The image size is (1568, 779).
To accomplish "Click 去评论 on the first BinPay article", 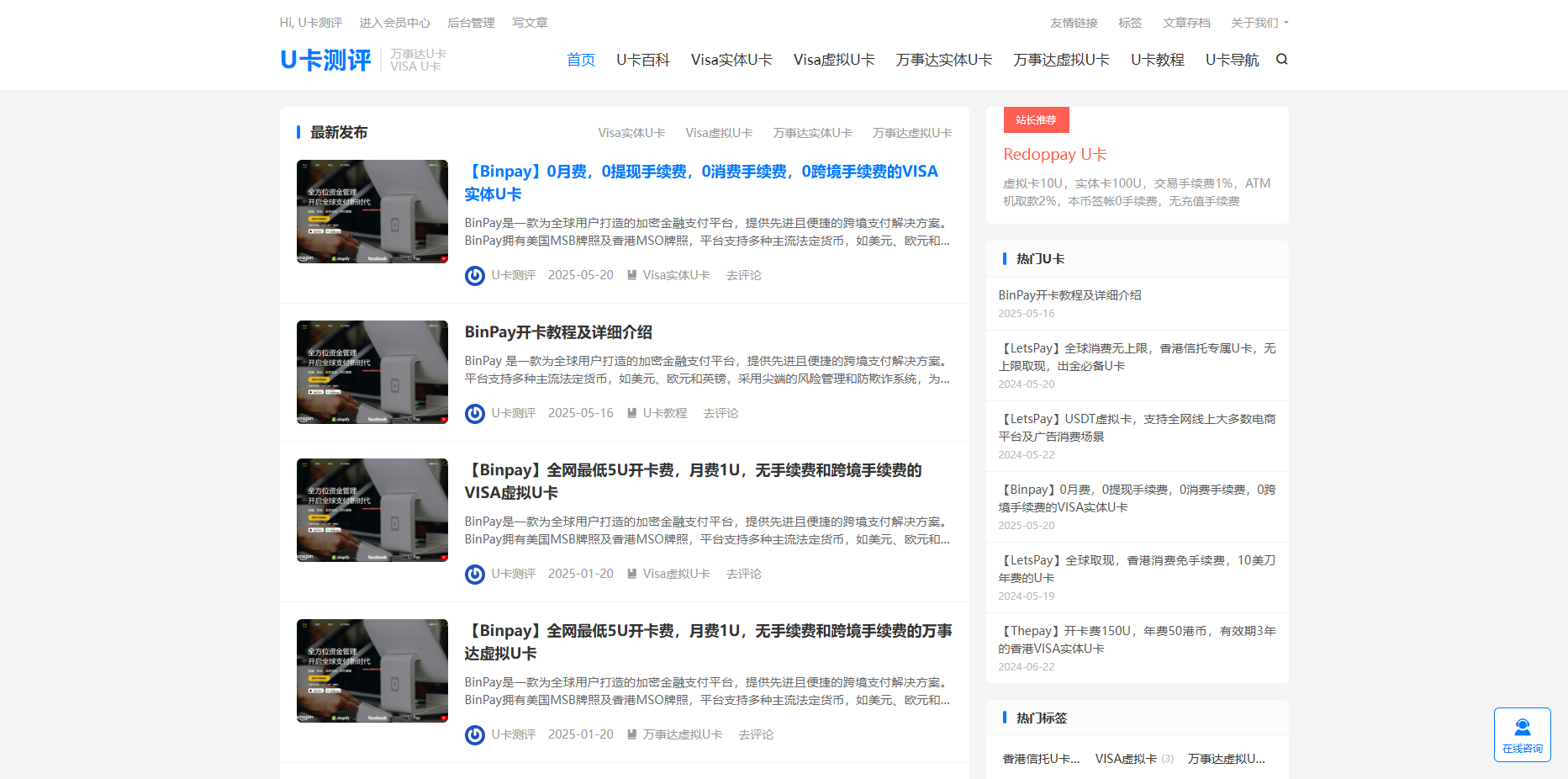I will [743, 274].
